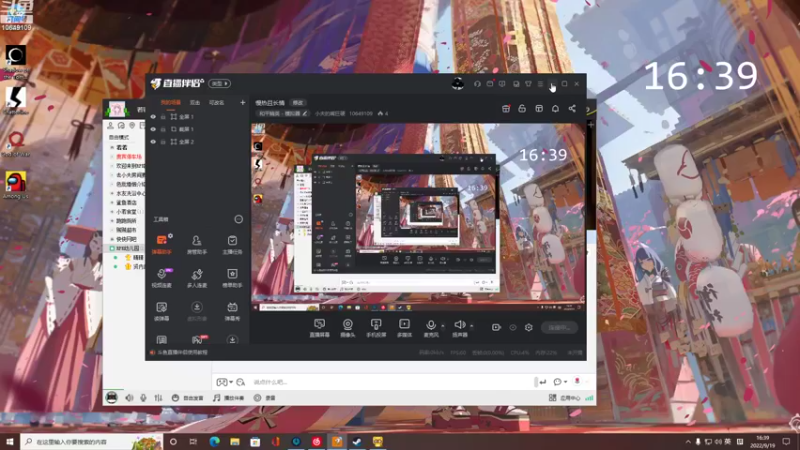Click the unlock padlock icon above preview
The height and width of the screenshot is (450, 800).
pyautogui.click(x=522, y=109)
